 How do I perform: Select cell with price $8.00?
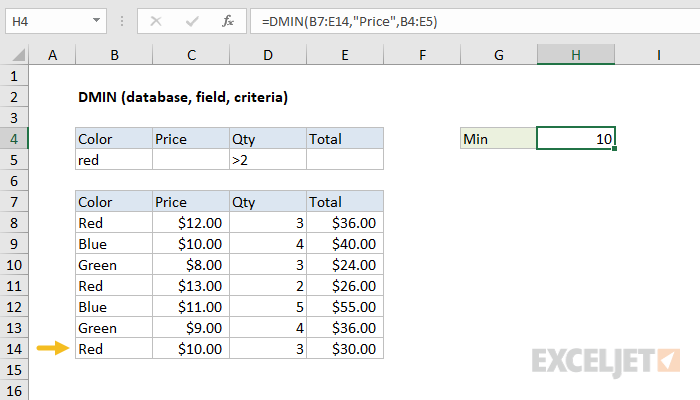191,265
